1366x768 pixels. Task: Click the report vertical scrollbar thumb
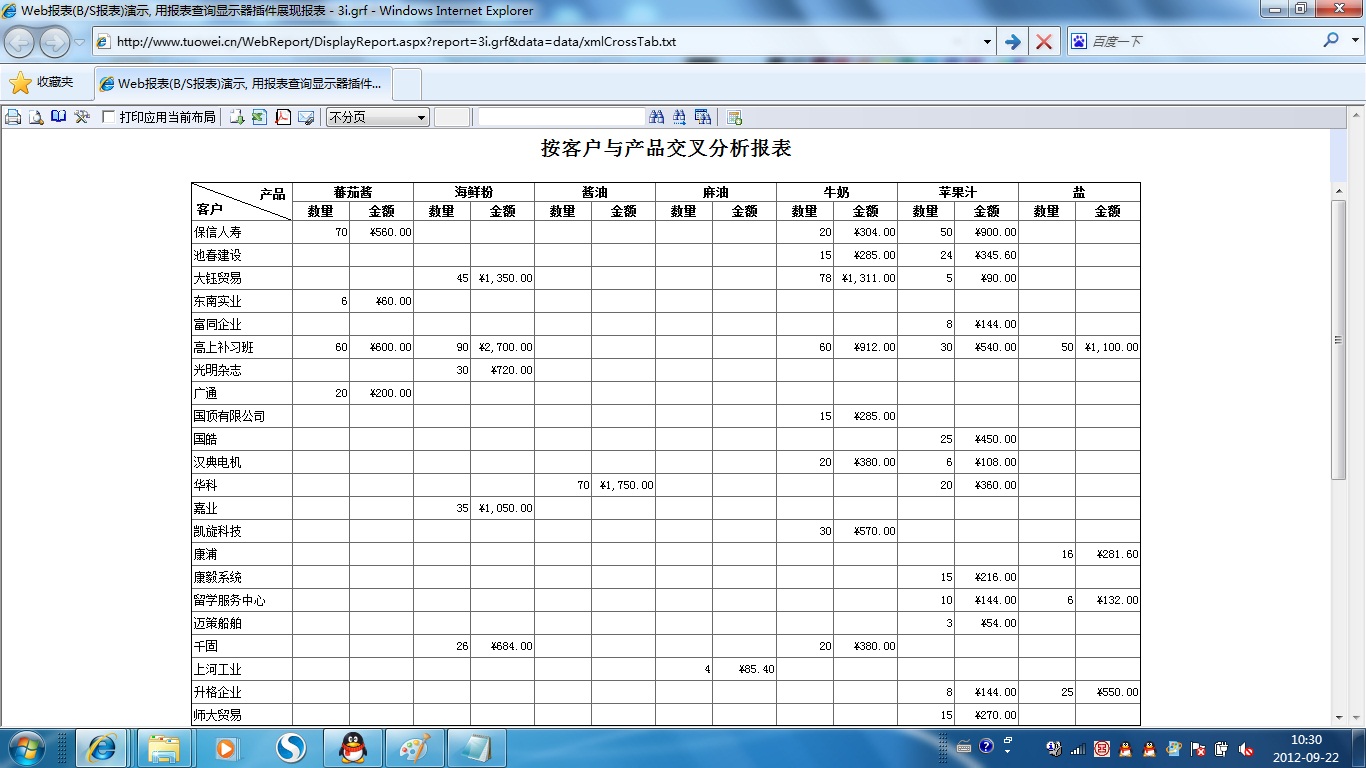(1338, 340)
